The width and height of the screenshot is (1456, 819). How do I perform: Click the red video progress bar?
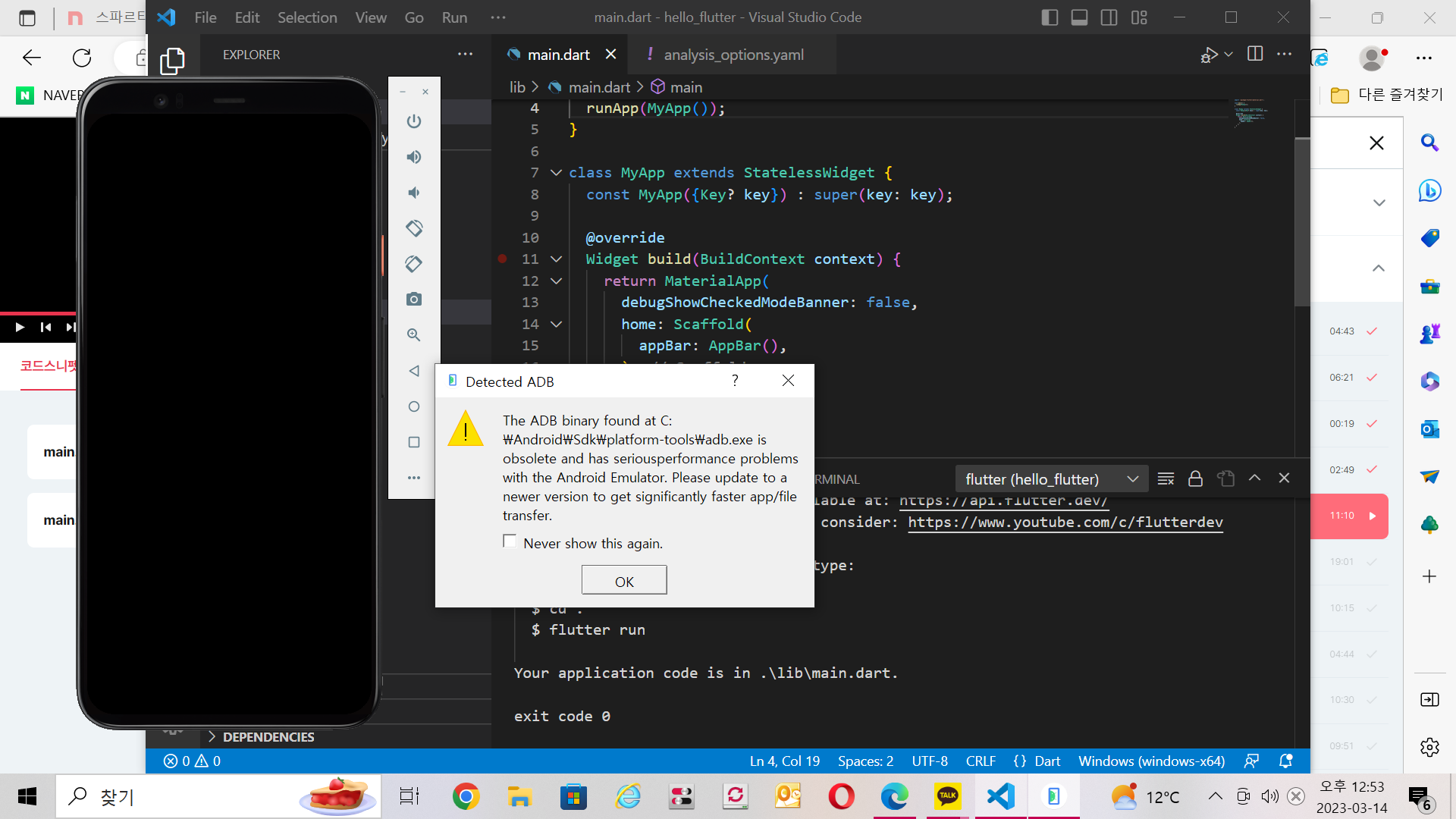click(x=38, y=313)
